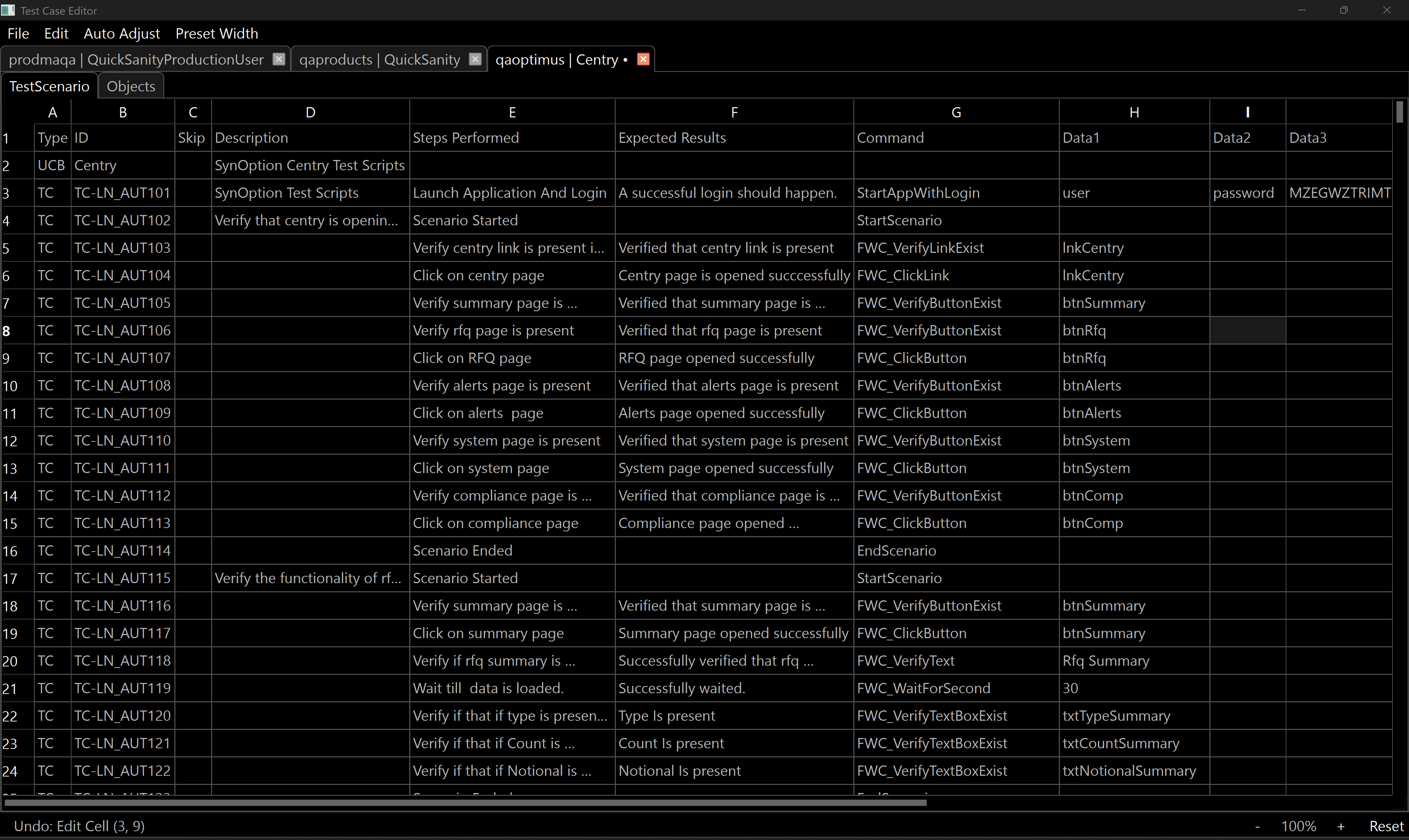Click the Skip column cell in row 3
Screen dimensions: 1409x840
coord(192,193)
